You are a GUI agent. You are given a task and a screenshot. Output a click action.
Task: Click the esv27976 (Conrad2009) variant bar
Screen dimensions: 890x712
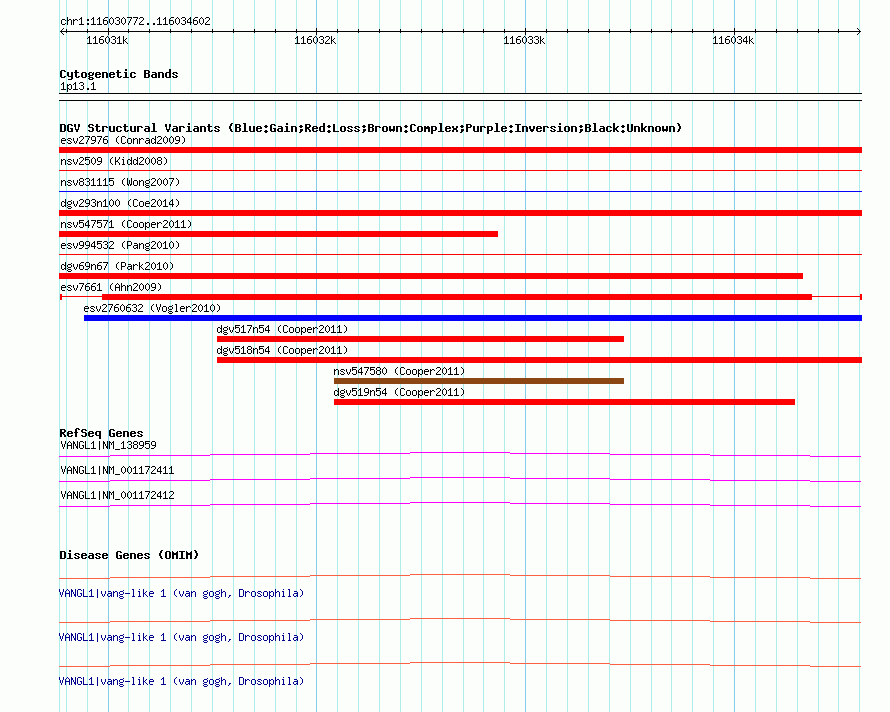(x=460, y=150)
